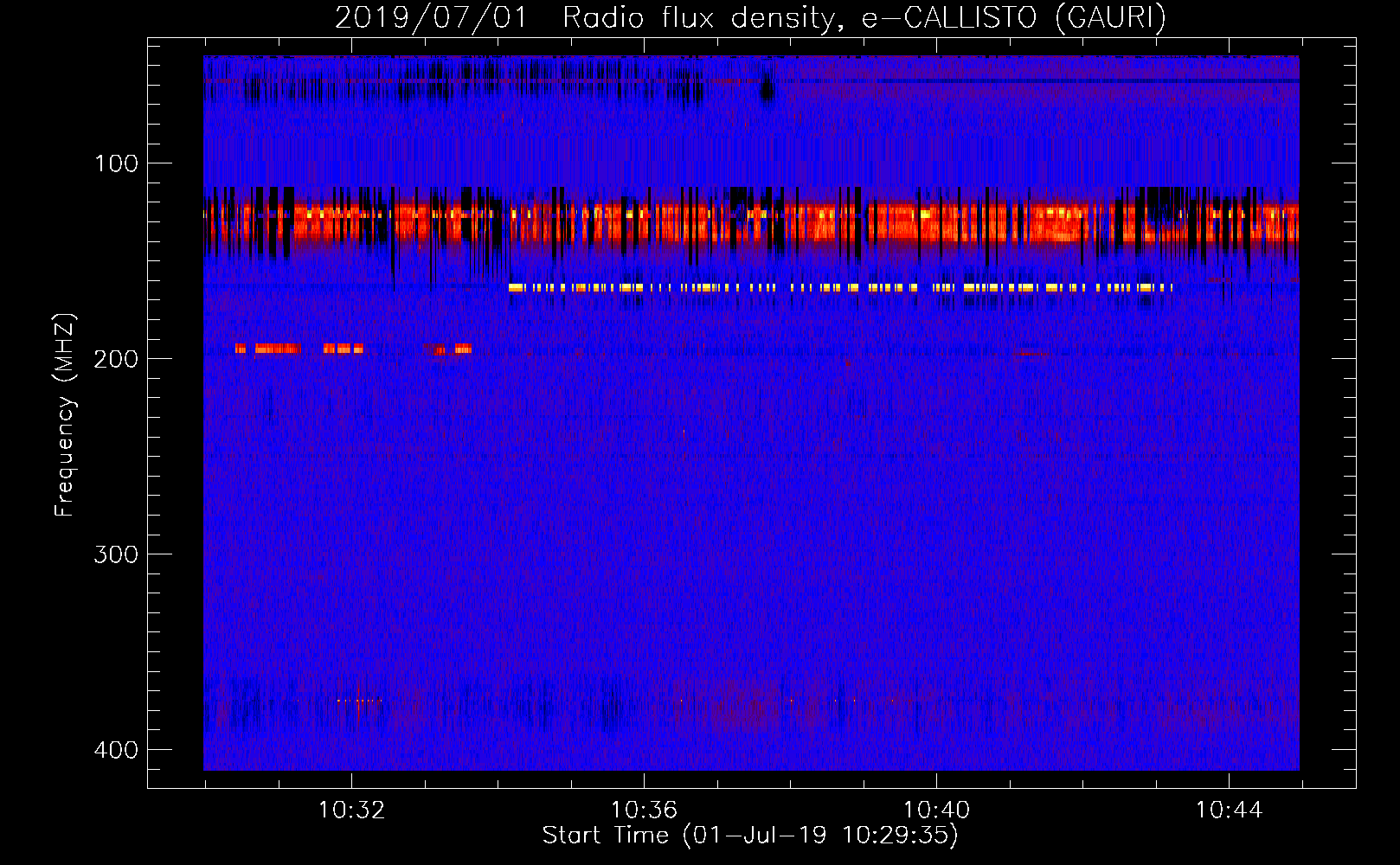Image resolution: width=1400 pixels, height=865 pixels.
Task: Click the 10:36 time tick label
Action: point(644,811)
